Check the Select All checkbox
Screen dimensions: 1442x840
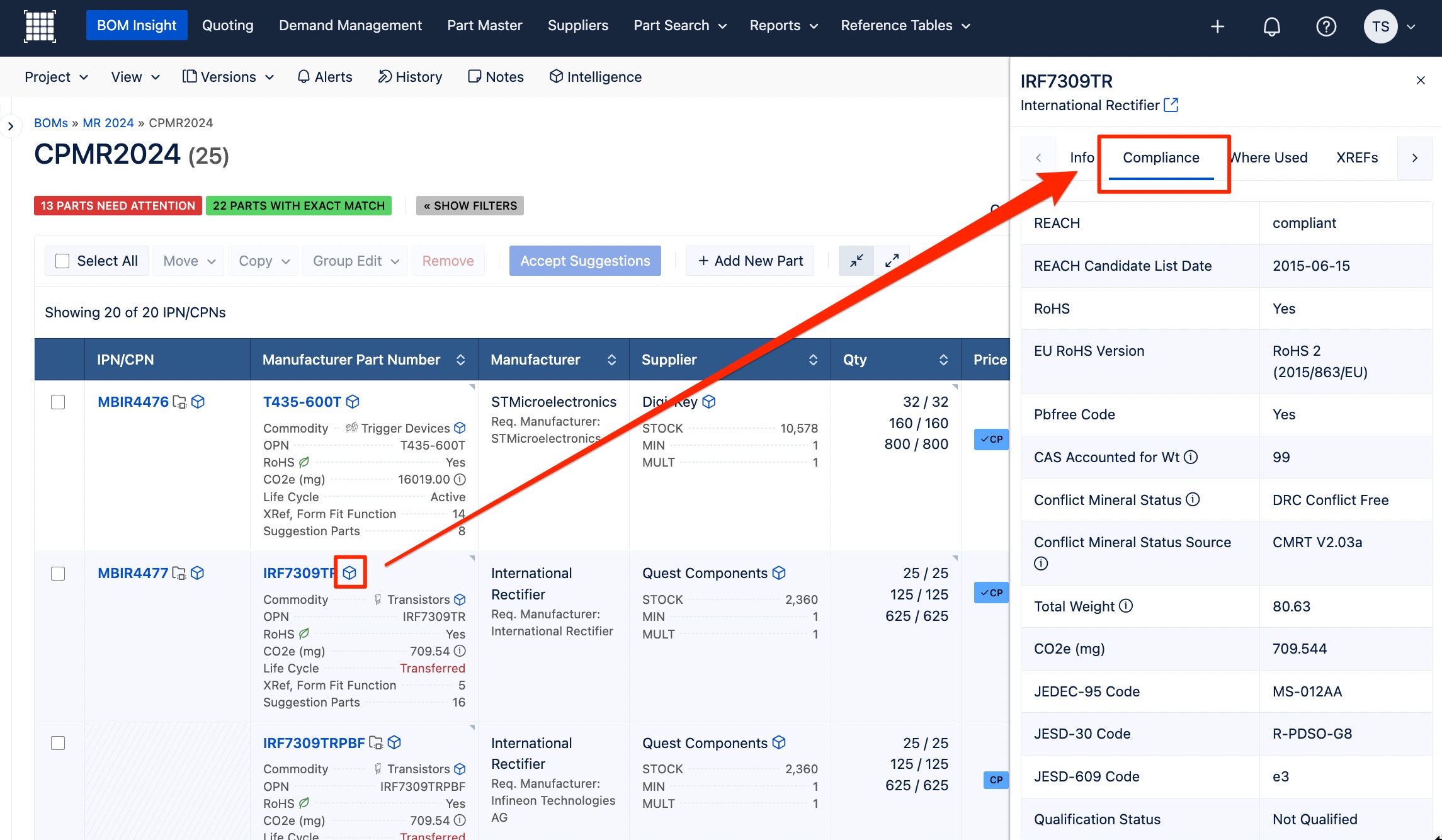click(x=62, y=261)
